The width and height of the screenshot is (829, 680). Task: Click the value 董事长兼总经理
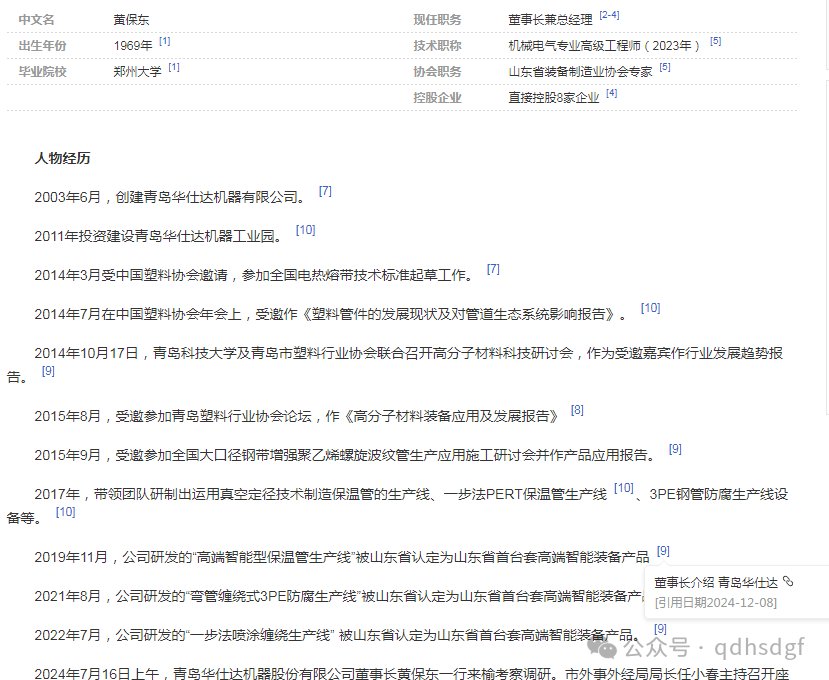point(550,20)
